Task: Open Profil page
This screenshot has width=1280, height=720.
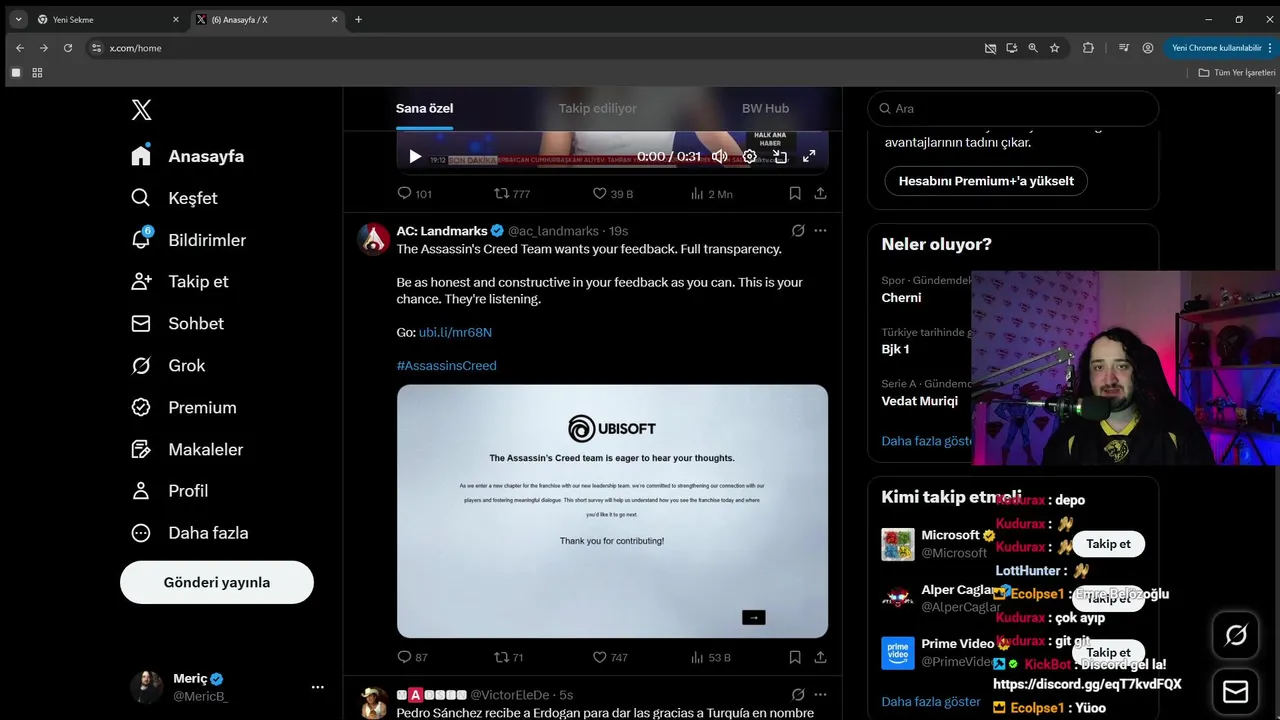Action: (x=170, y=490)
